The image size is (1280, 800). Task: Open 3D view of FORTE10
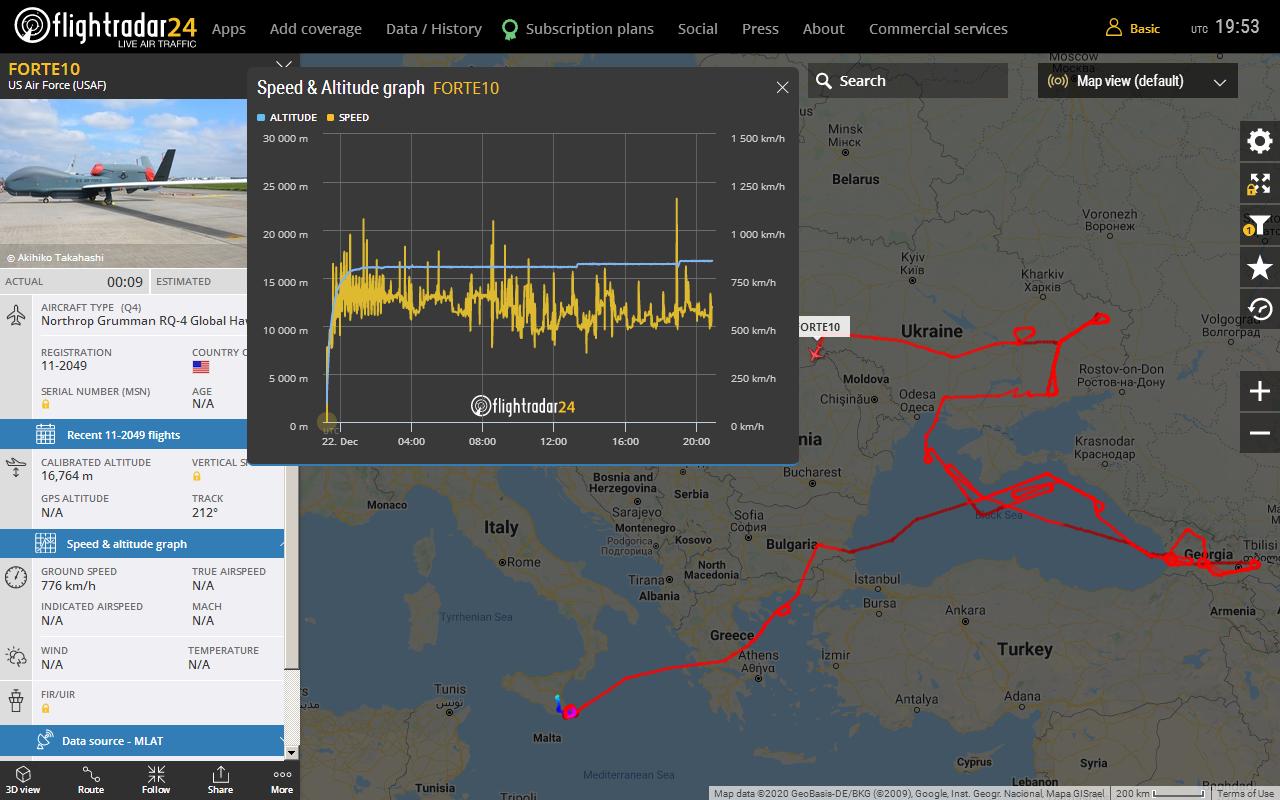point(23,780)
